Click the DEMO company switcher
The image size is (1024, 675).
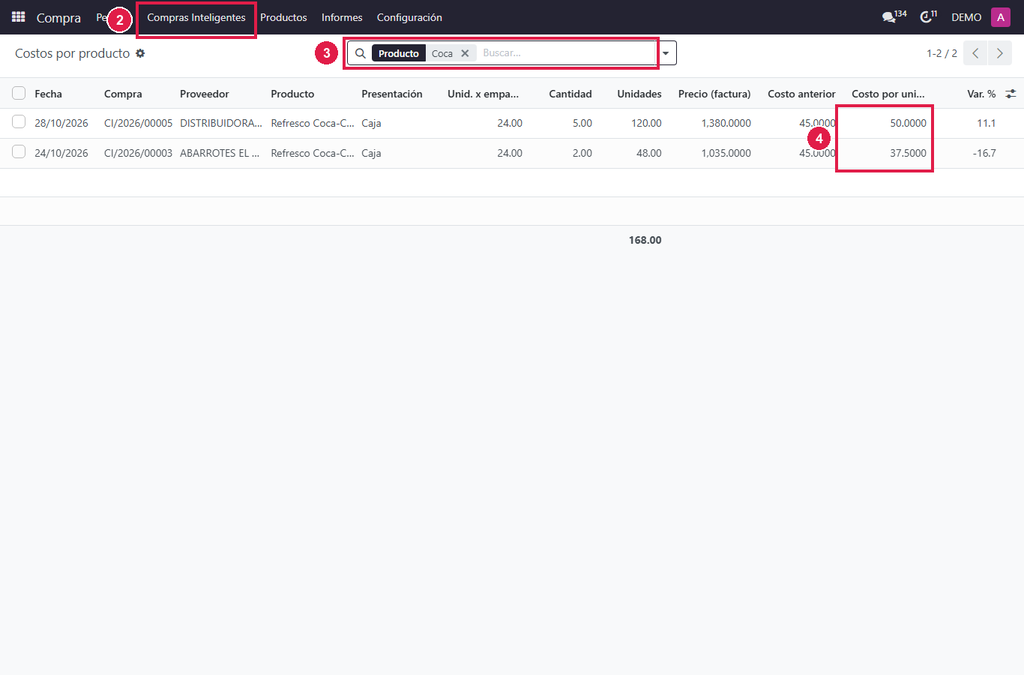[966, 18]
